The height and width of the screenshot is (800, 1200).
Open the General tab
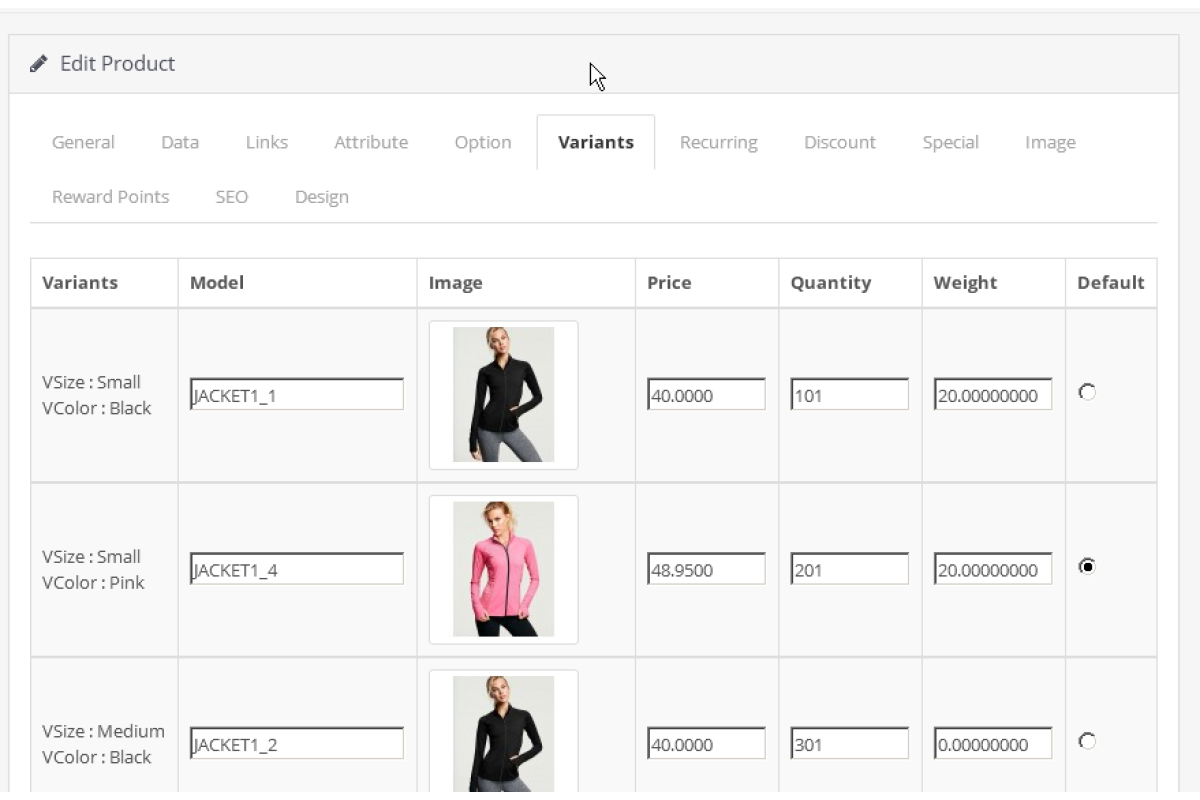click(83, 142)
